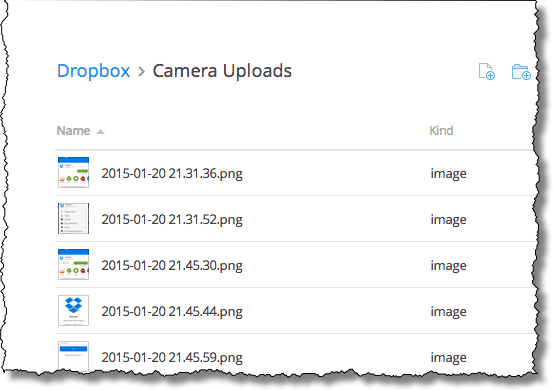This screenshot has width=553, height=390.
Task: Sort files by Name column header
Action: [73, 131]
